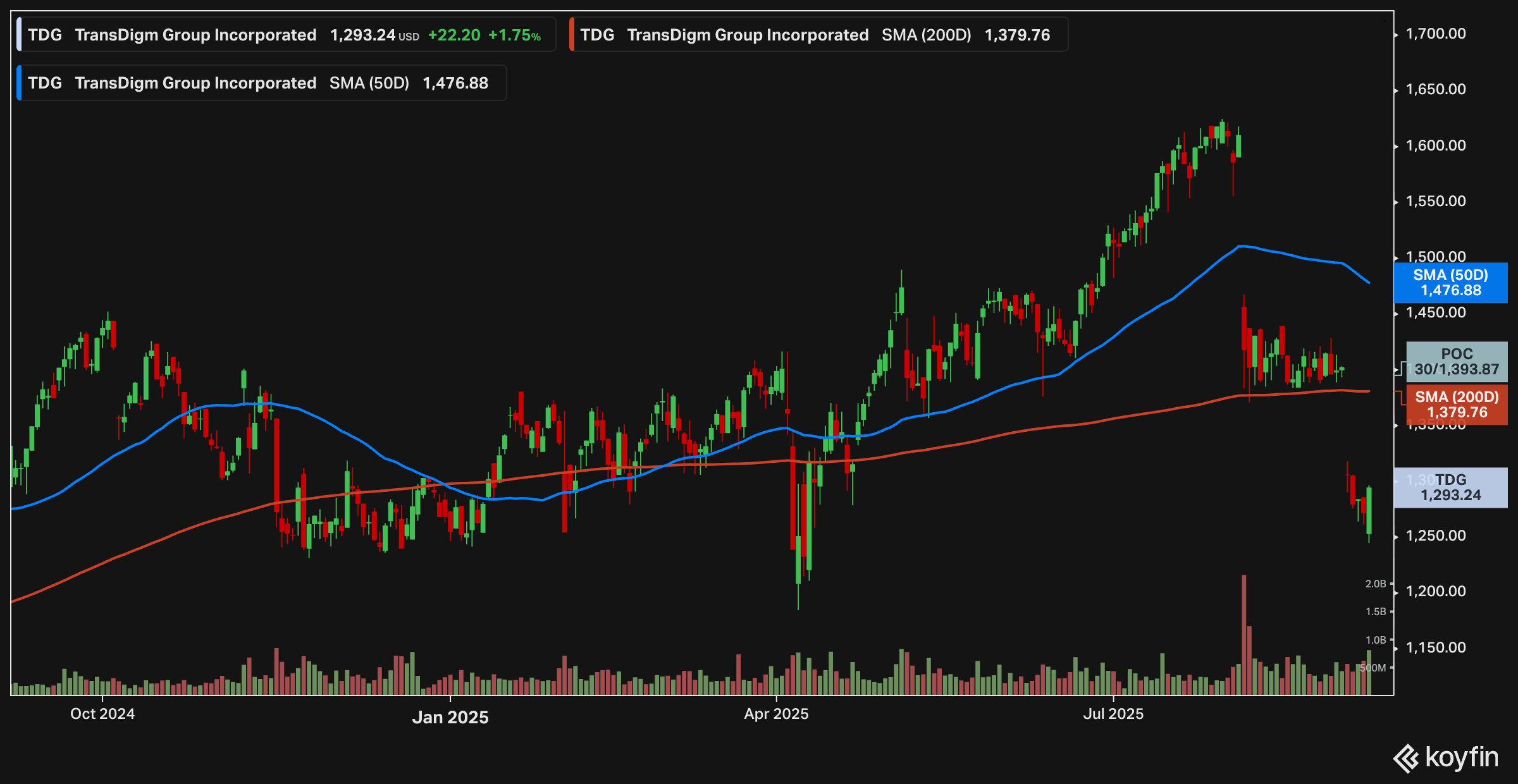Click the Oct 2024 date axis label

click(102, 714)
